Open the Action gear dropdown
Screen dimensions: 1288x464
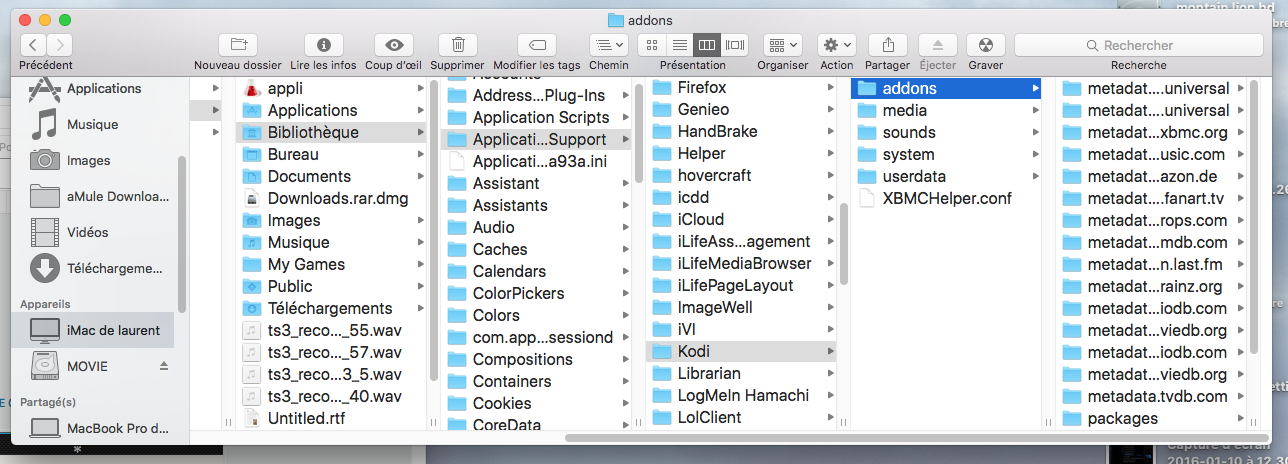point(836,45)
